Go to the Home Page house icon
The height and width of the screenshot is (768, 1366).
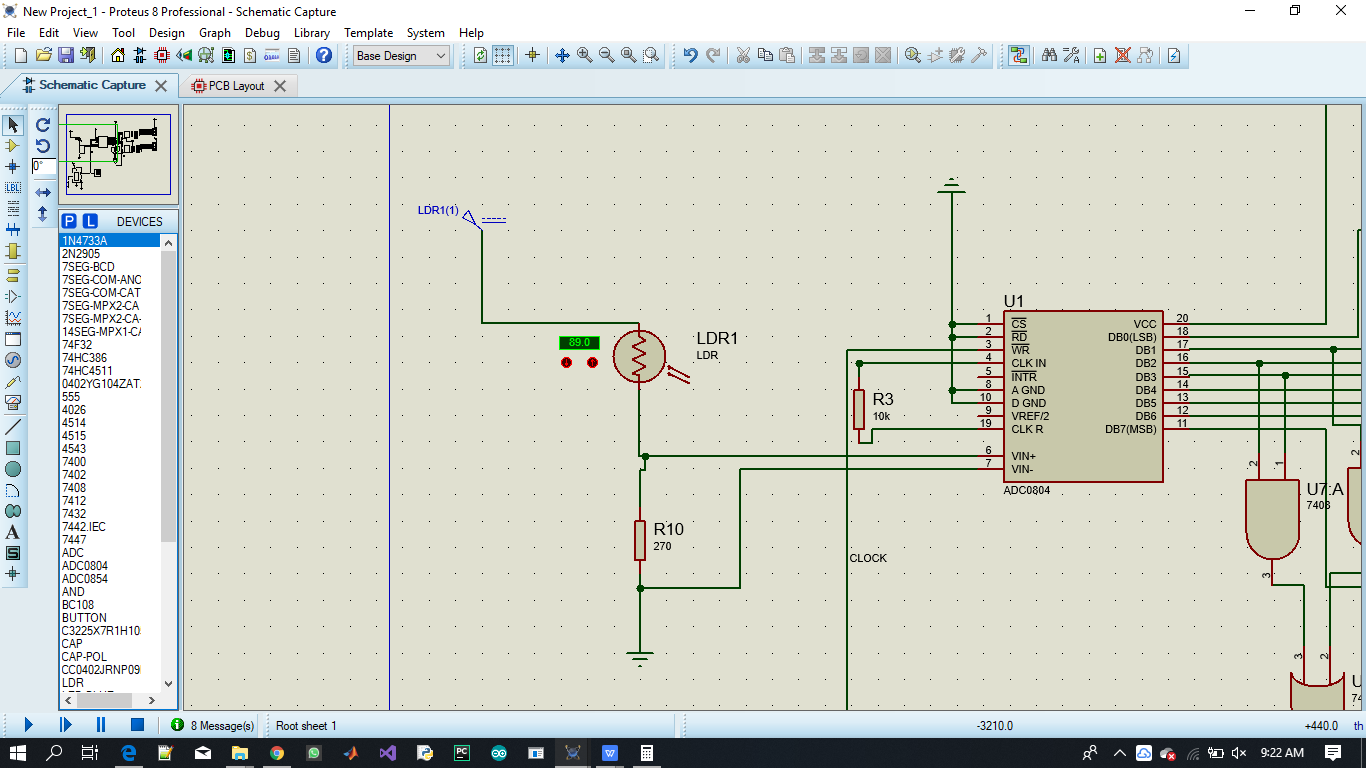click(118, 55)
